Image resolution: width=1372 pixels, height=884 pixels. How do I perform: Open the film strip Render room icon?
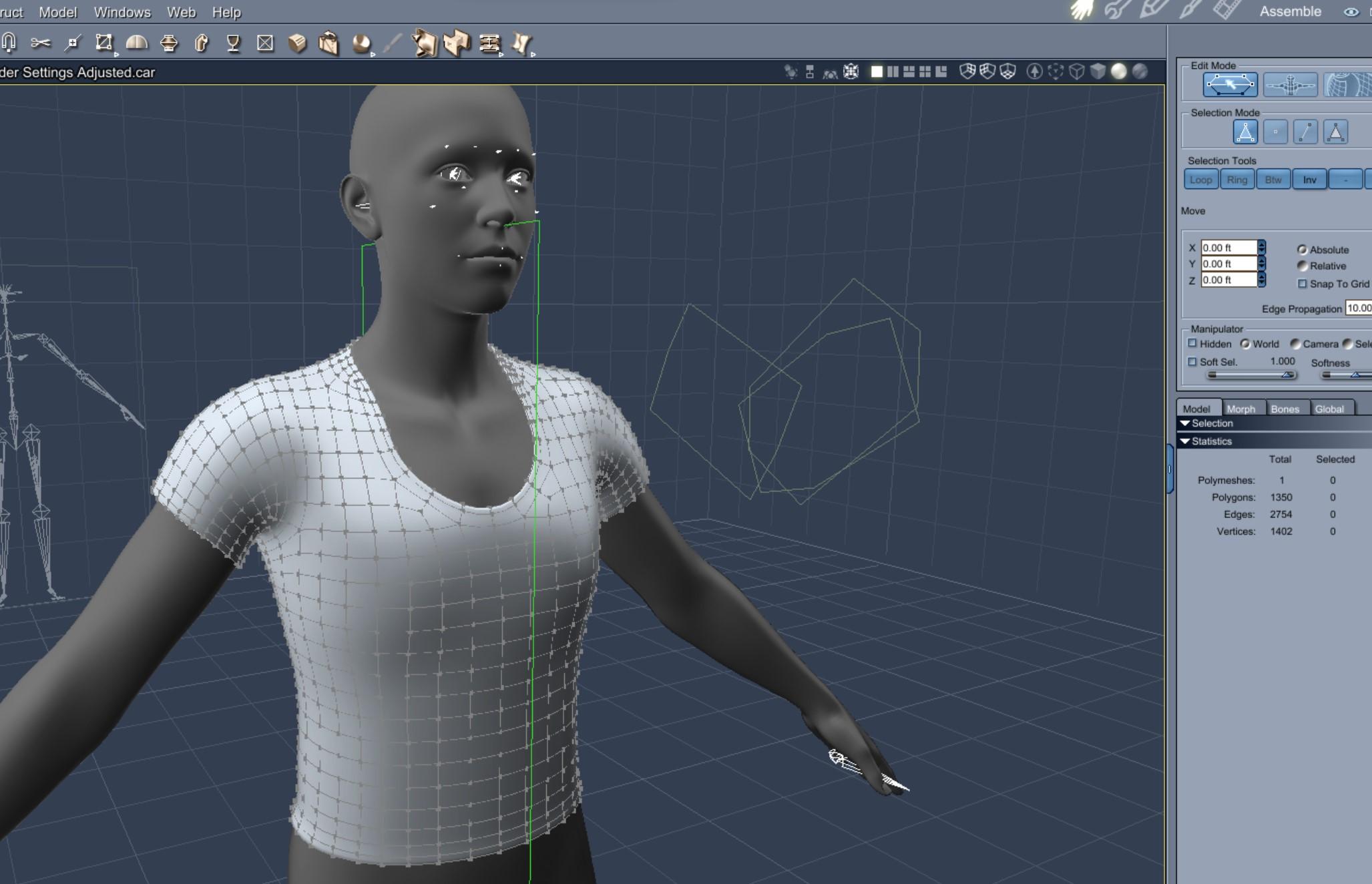pos(1226,10)
